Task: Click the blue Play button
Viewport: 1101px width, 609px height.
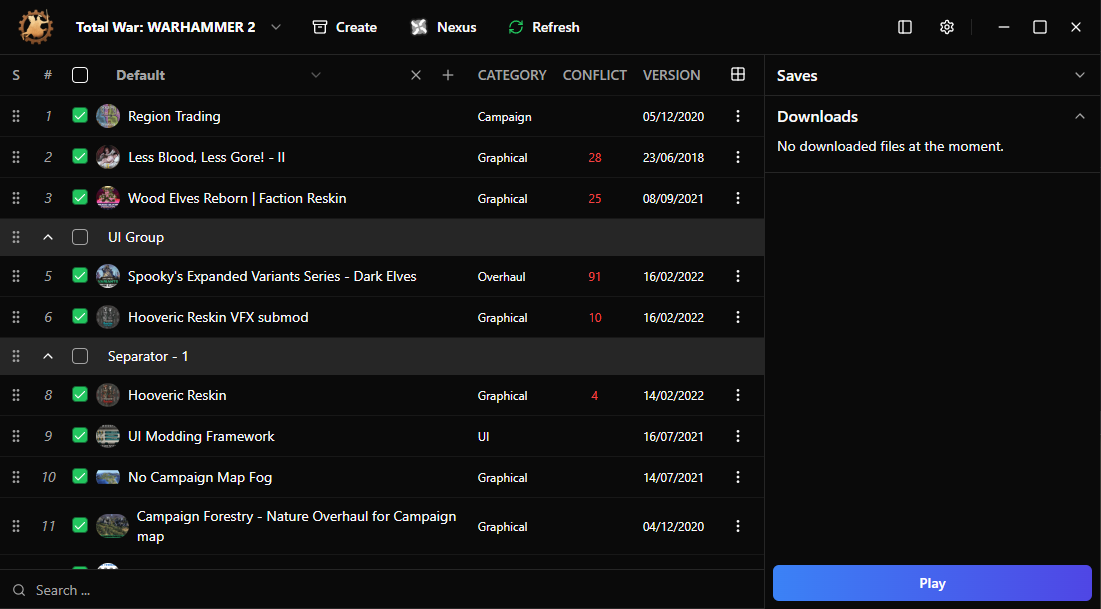Action: [932, 583]
